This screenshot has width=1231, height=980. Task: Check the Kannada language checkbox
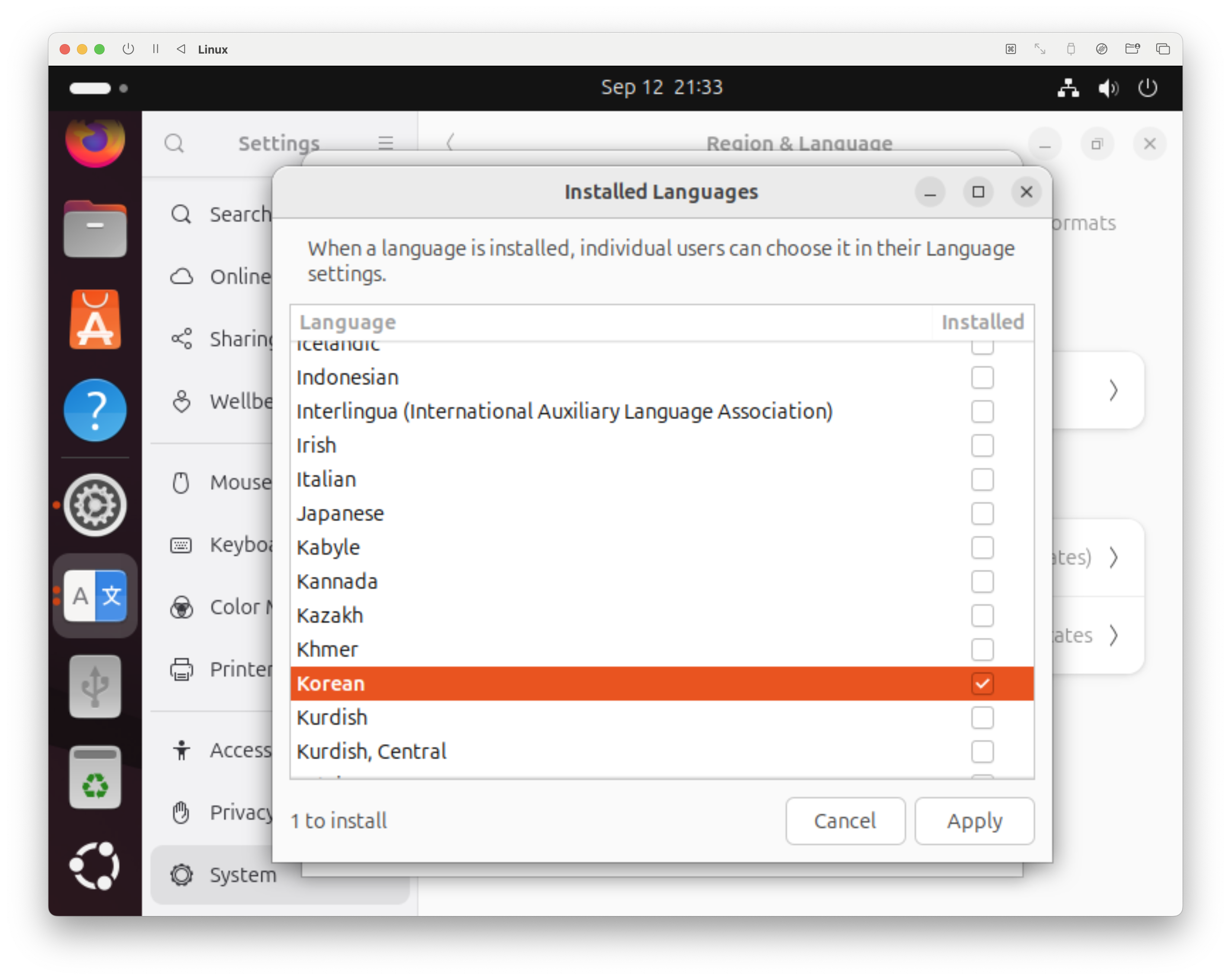(x=982, y=582)
